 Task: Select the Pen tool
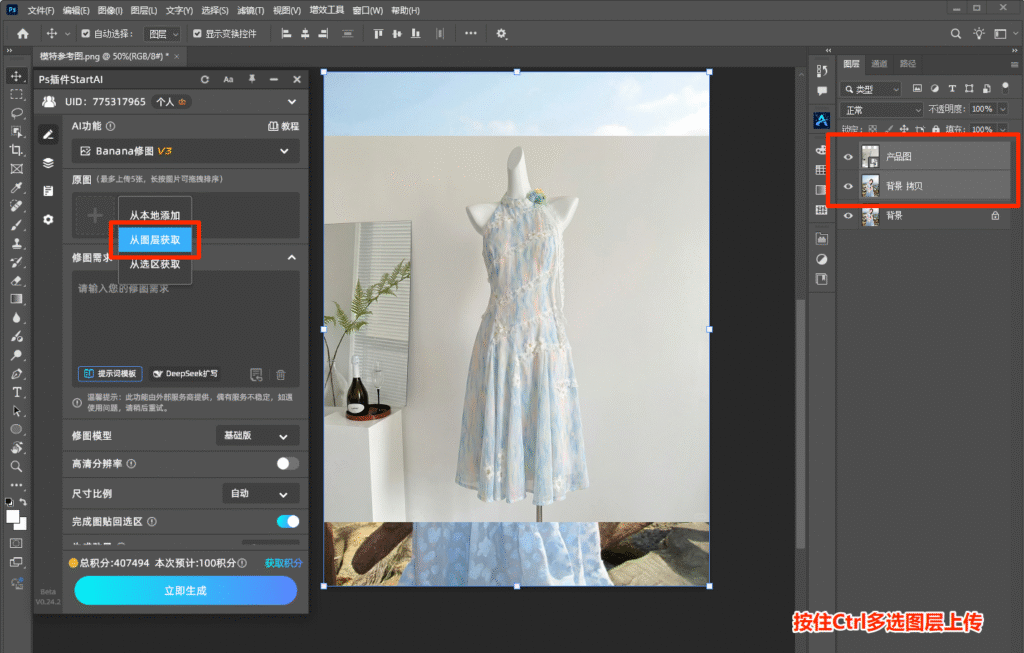pos(16,374)
